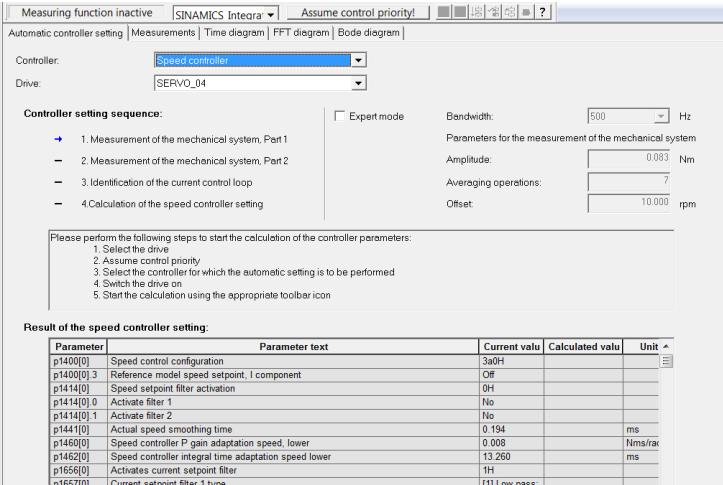
Task: Open help with the question mark icon
Action: tap(543, 12)
